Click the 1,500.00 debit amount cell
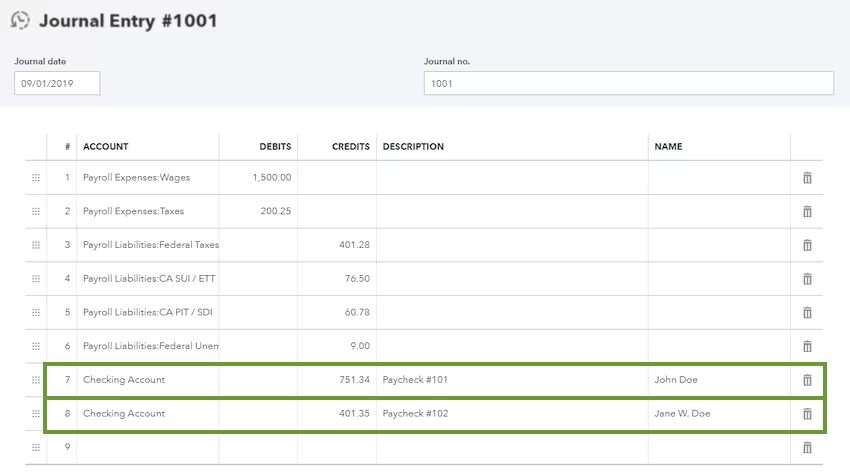 [x=258, y=178]
